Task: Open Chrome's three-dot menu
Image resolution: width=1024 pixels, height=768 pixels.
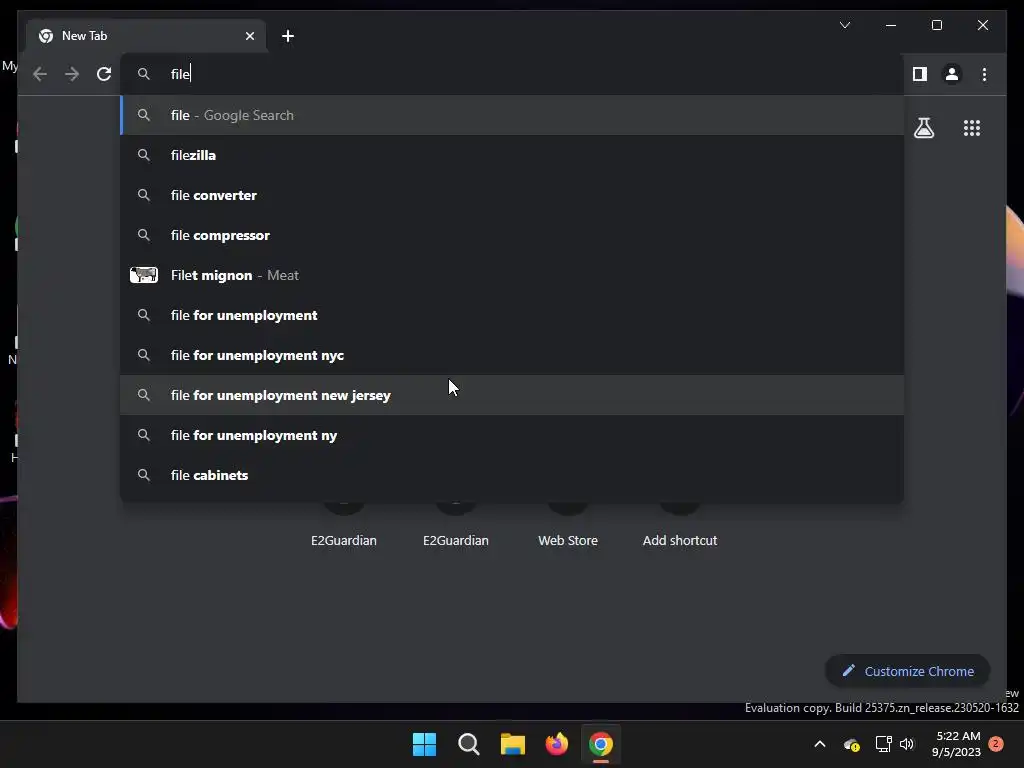Action: (984, 74)
